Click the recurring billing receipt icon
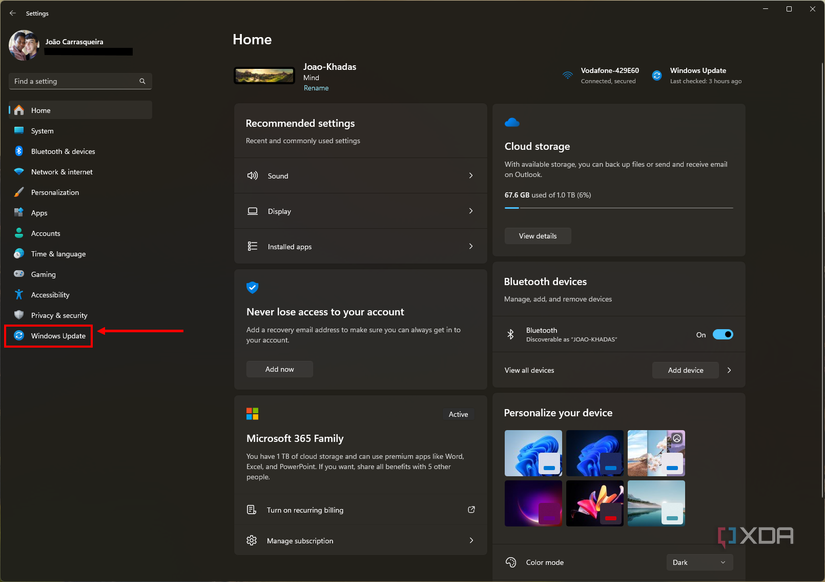 (251, 509)
